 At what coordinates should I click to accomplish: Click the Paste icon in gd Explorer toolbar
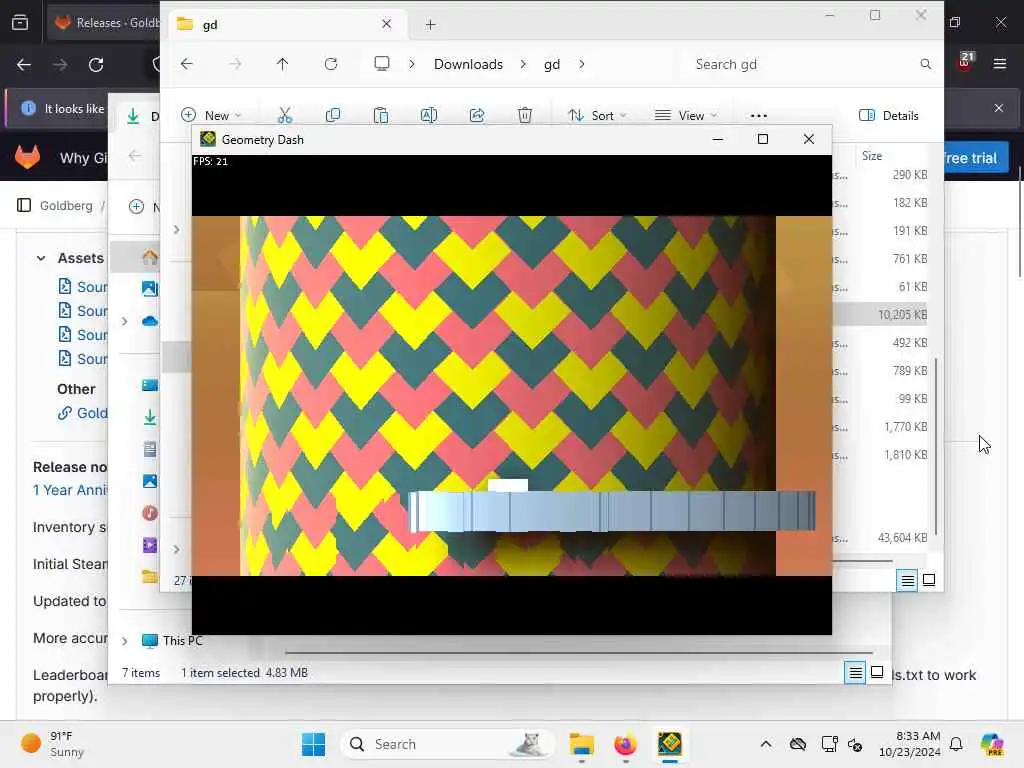(x=381, y=116)
